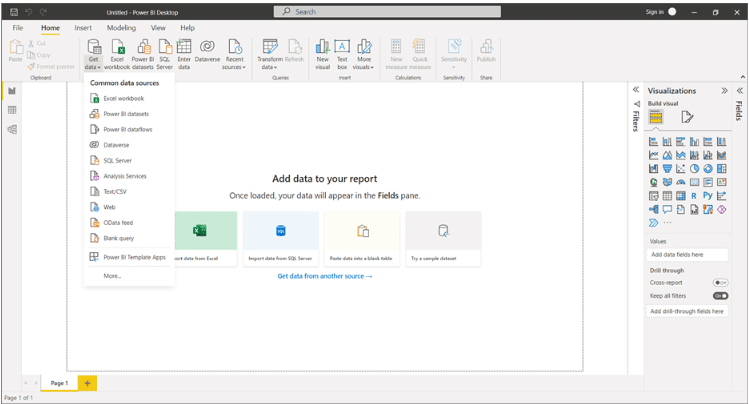Screen dimensions: 749x404
Task: Click Try a sample dataset card
Action: pos(443,239)
